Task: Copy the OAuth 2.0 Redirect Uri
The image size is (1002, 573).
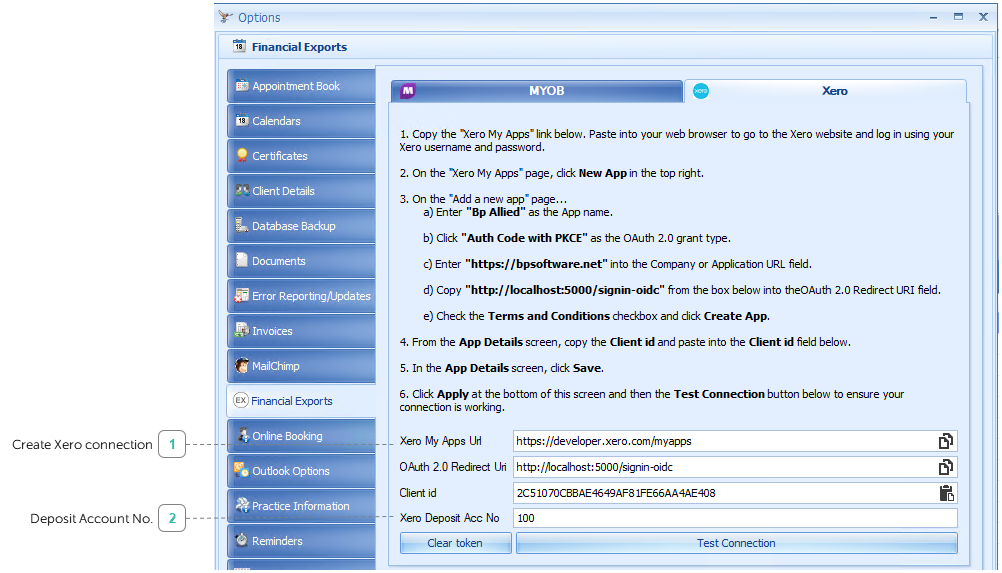Action: click(x=946, y=467)
